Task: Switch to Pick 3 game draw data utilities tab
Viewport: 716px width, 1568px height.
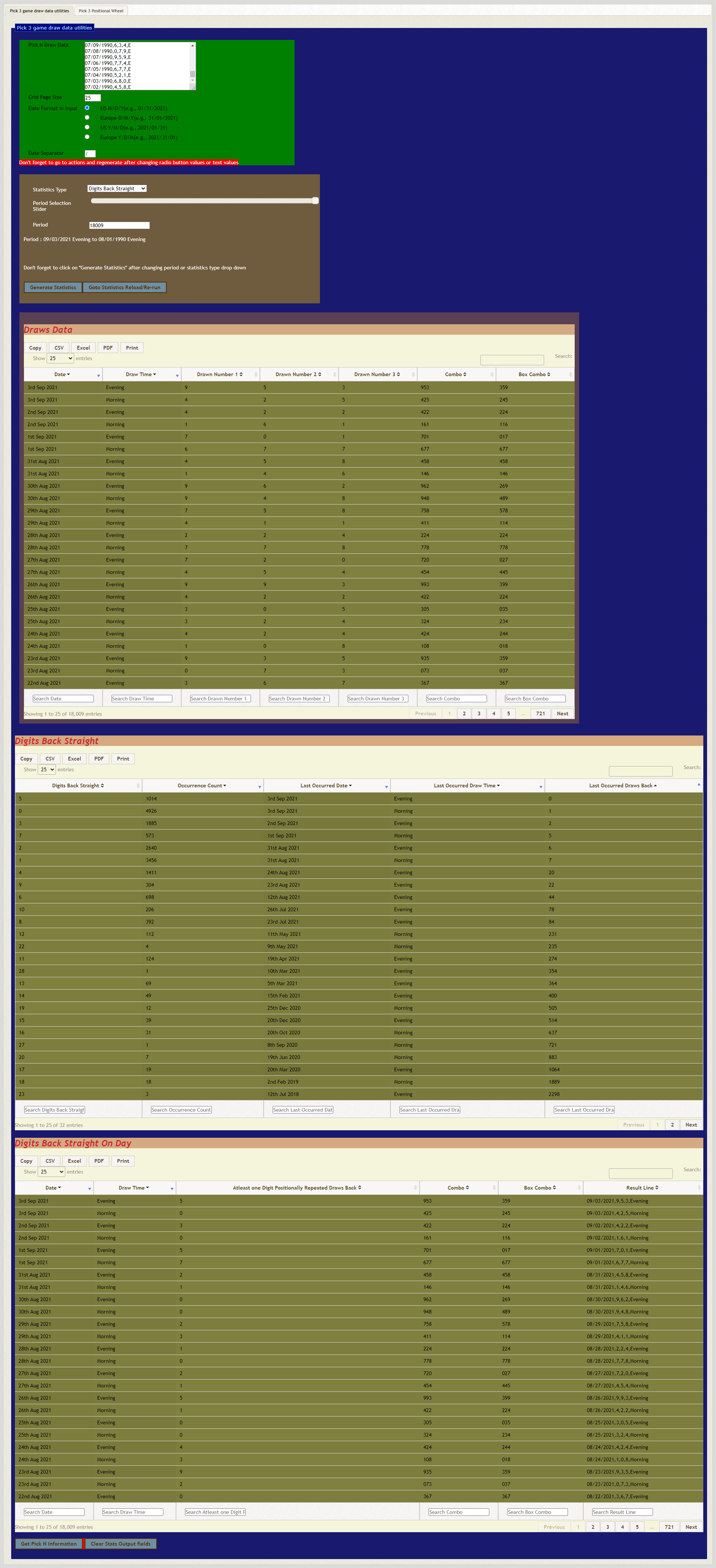Action: [39, 10]
